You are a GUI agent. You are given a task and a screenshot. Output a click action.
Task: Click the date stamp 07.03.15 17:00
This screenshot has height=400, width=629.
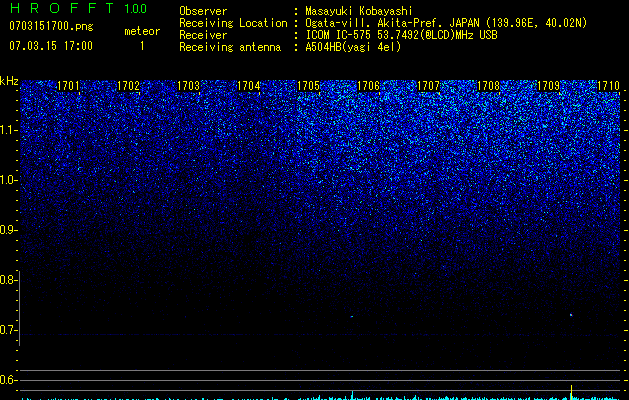(x=51, y=45)
